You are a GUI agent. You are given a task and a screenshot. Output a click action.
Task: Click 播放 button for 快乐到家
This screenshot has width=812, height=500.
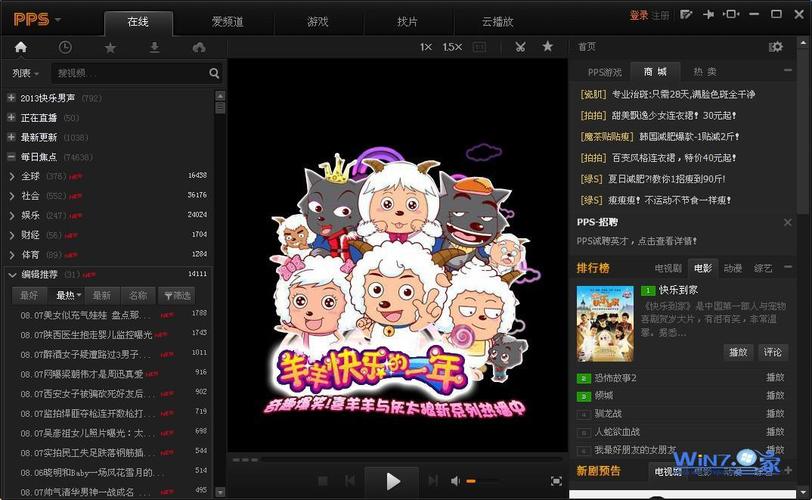pos(738,352)
